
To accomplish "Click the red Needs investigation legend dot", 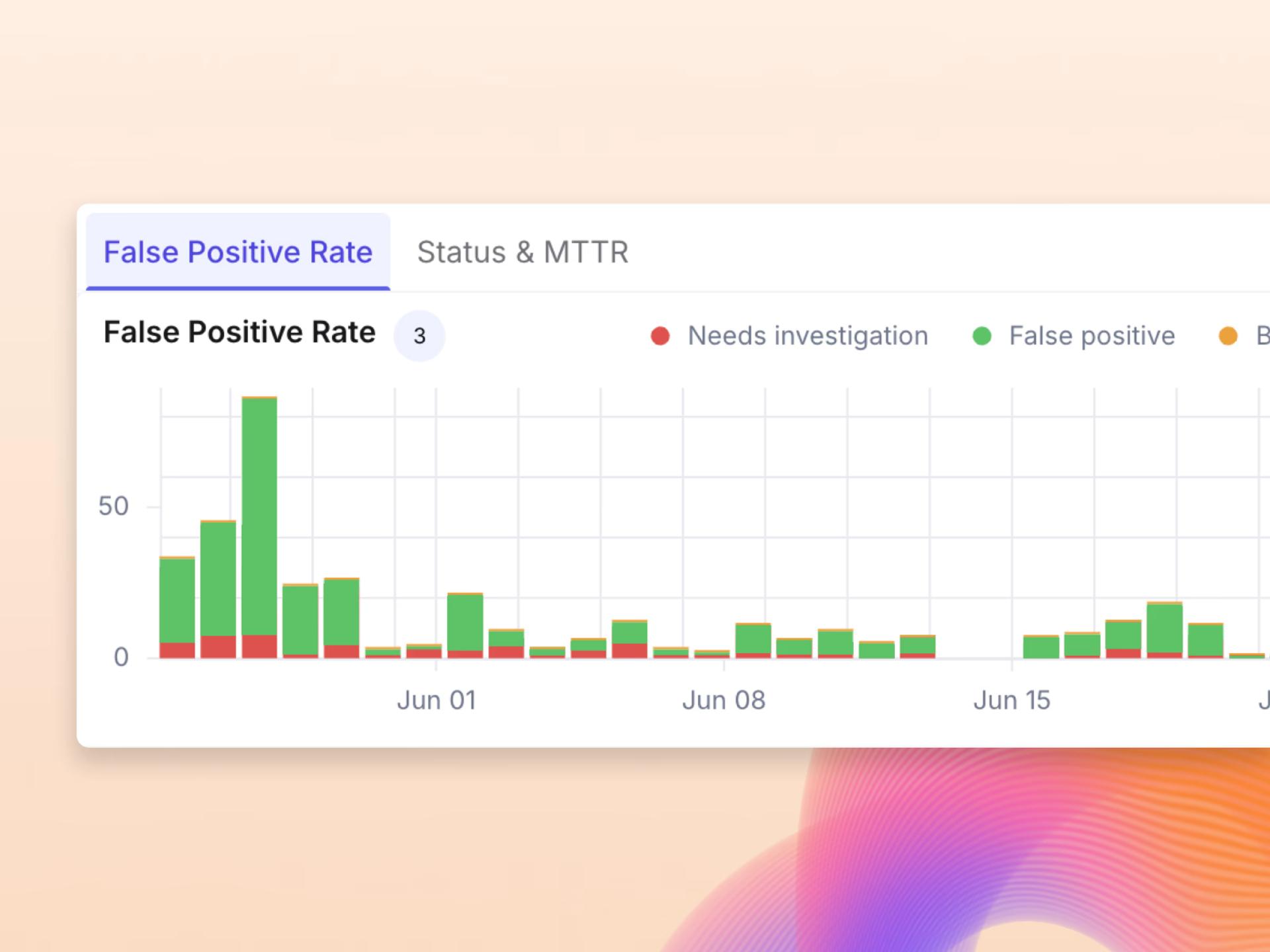I will [660, 336].
